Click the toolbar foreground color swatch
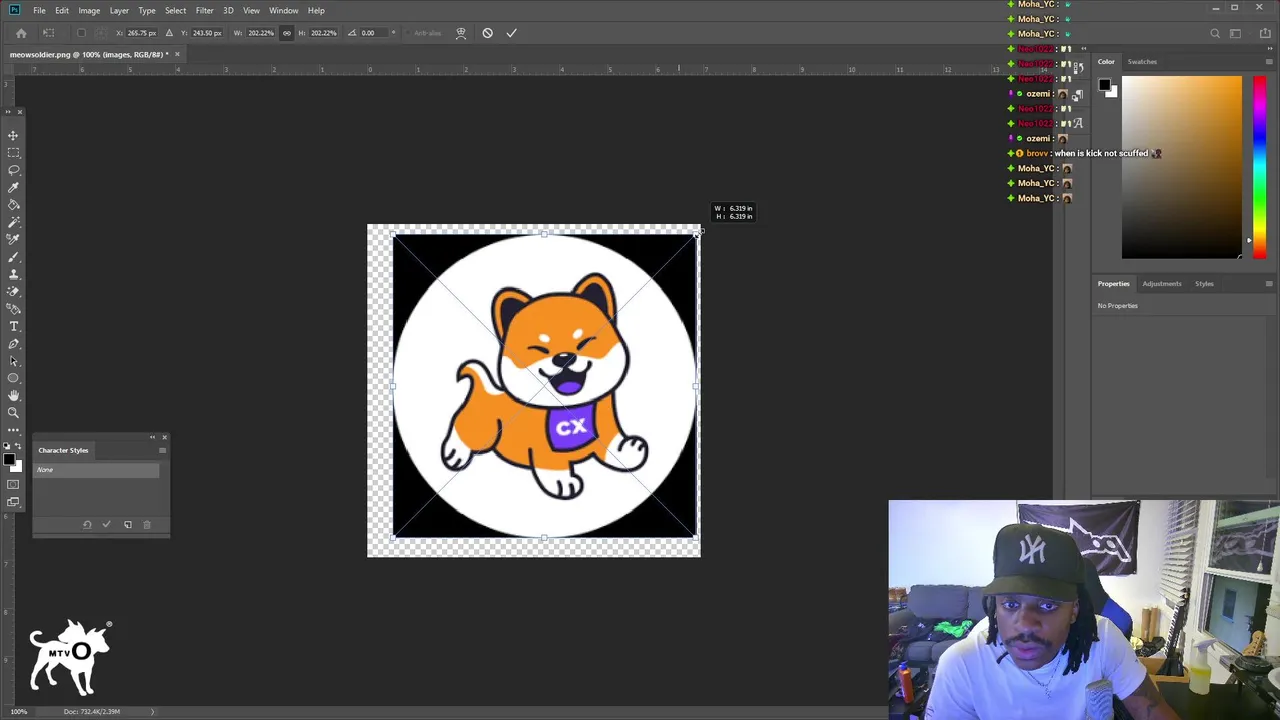This screenshot has width=1280, height=720. tap(8, 459)
